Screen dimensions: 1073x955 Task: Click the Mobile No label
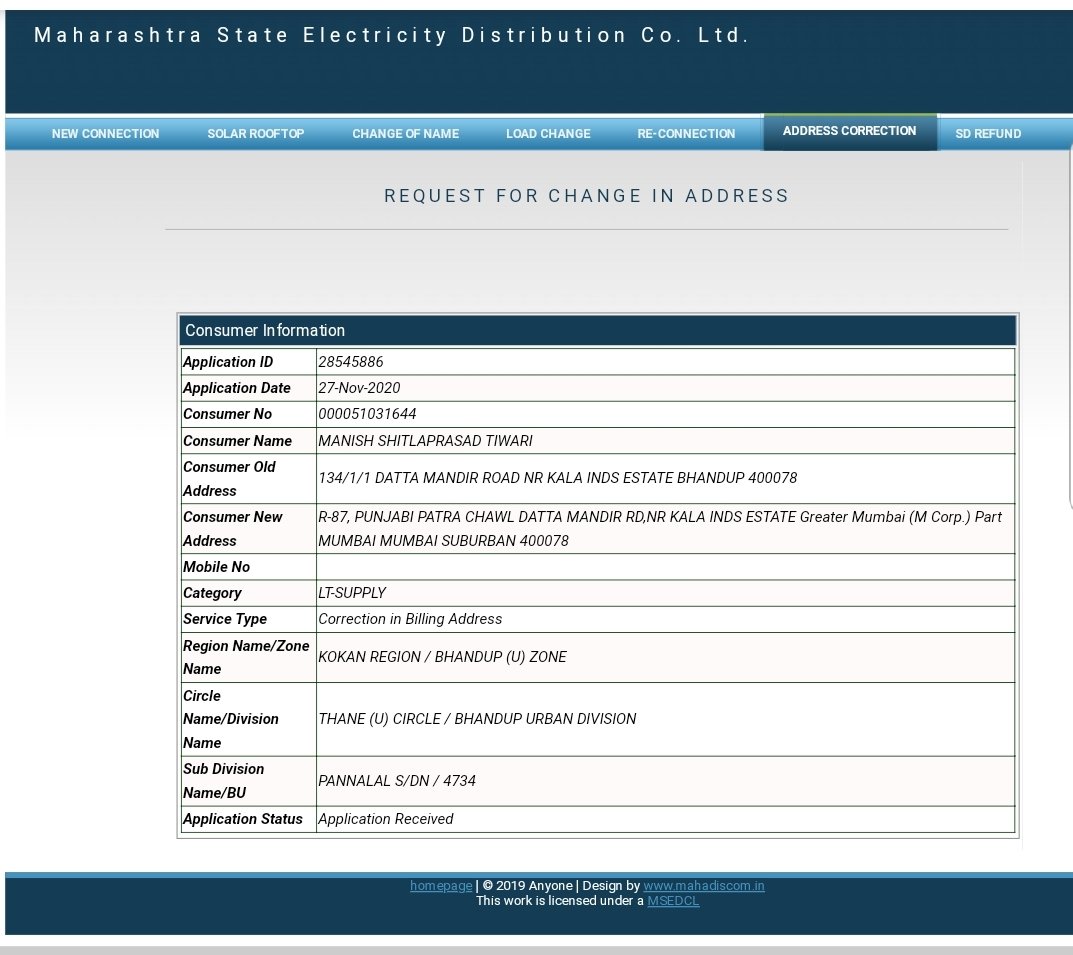tap(216, 566)
